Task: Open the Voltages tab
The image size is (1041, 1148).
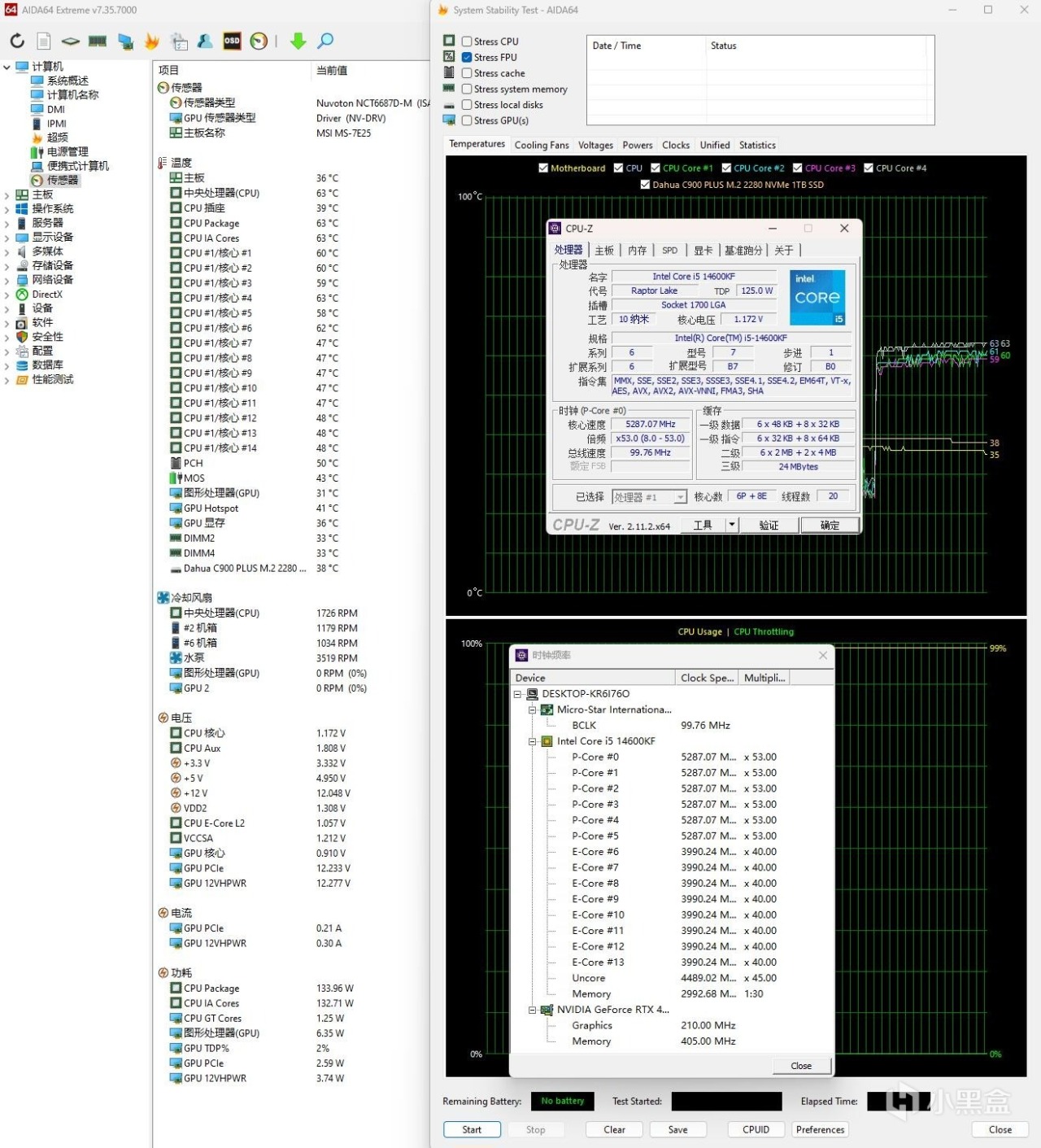Action: point(595,146)
